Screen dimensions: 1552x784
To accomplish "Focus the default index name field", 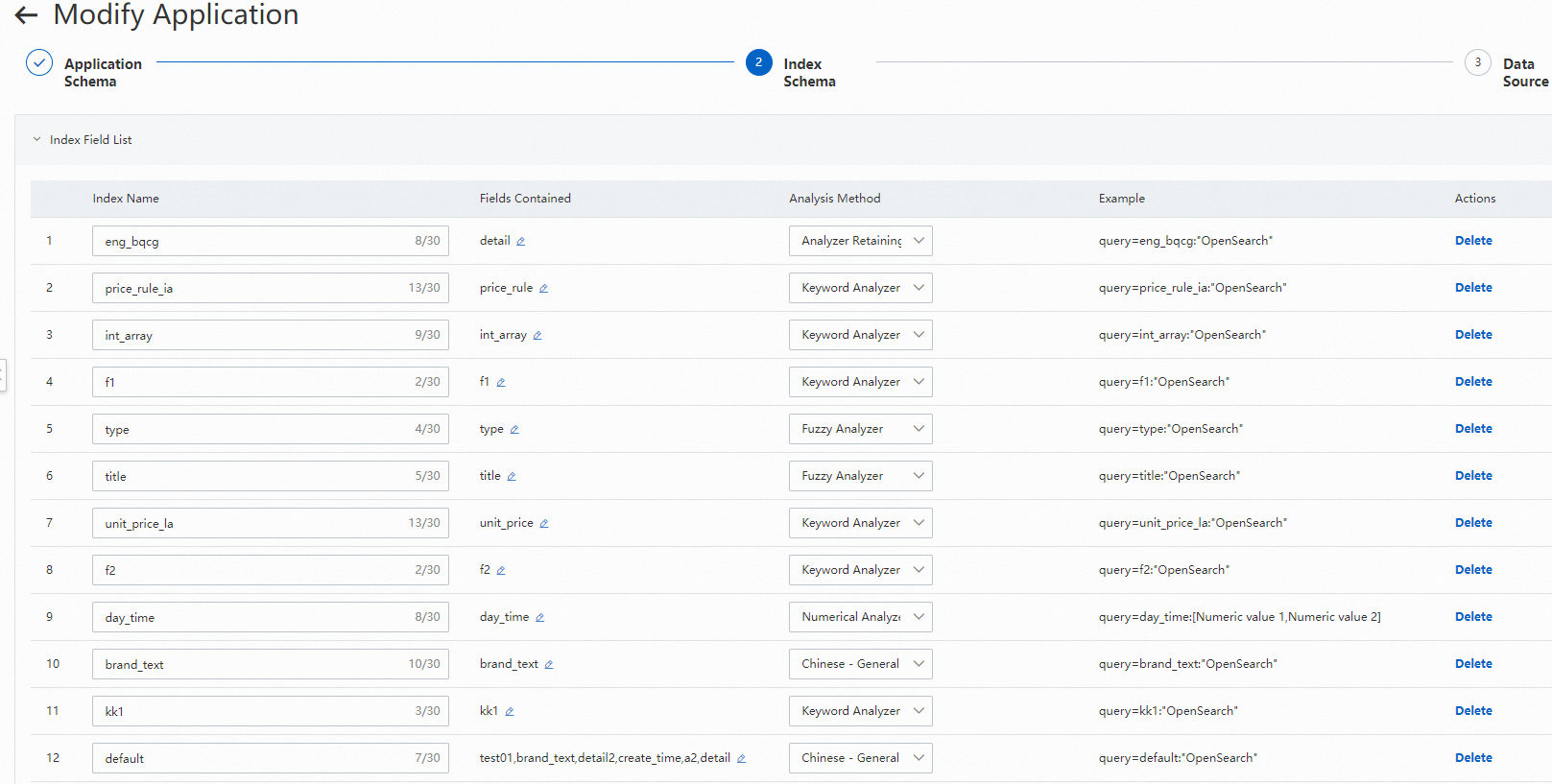I will pos(271,758).
